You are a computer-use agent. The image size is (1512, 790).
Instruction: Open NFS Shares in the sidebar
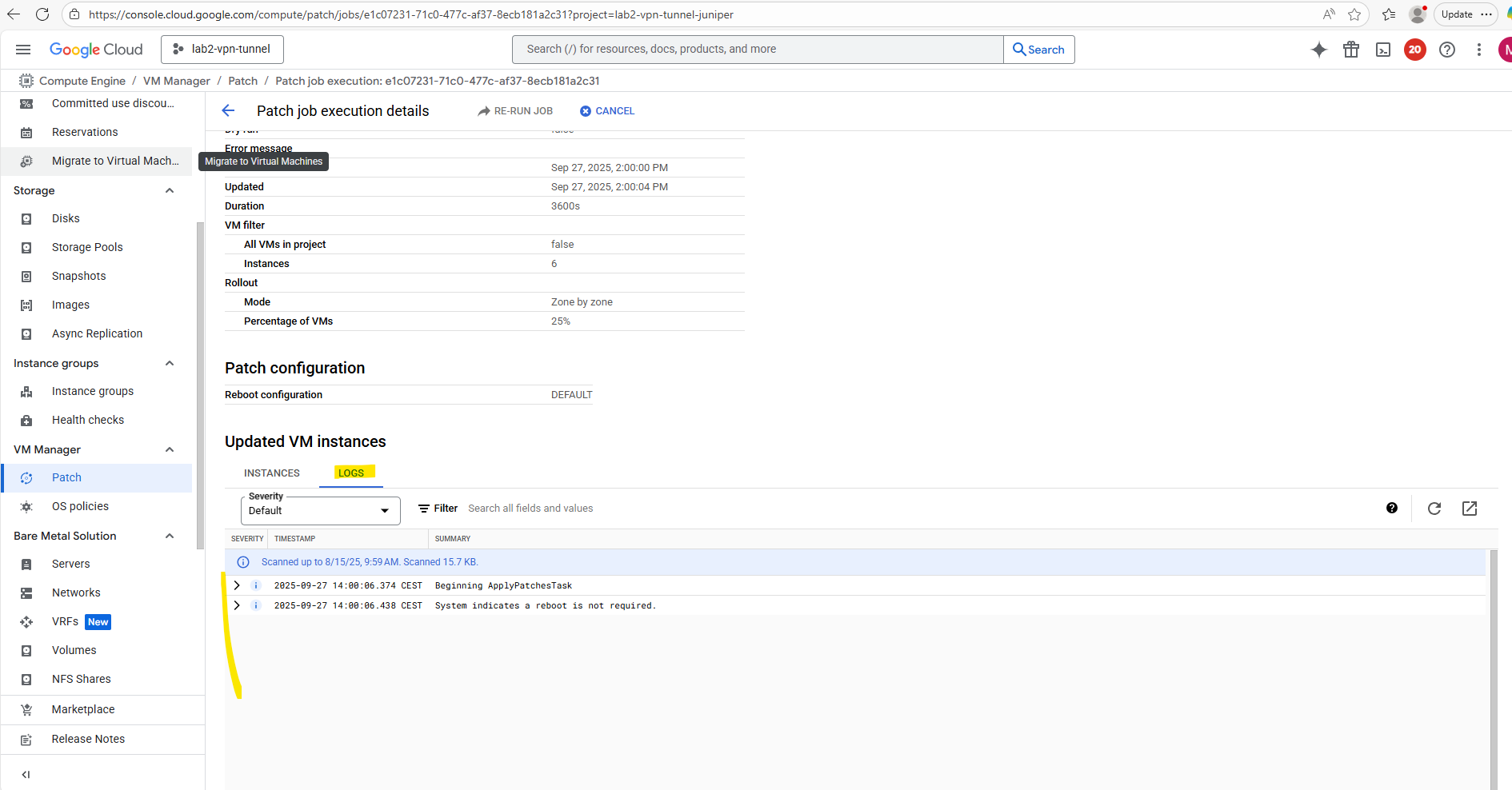(x=97, y=680)
